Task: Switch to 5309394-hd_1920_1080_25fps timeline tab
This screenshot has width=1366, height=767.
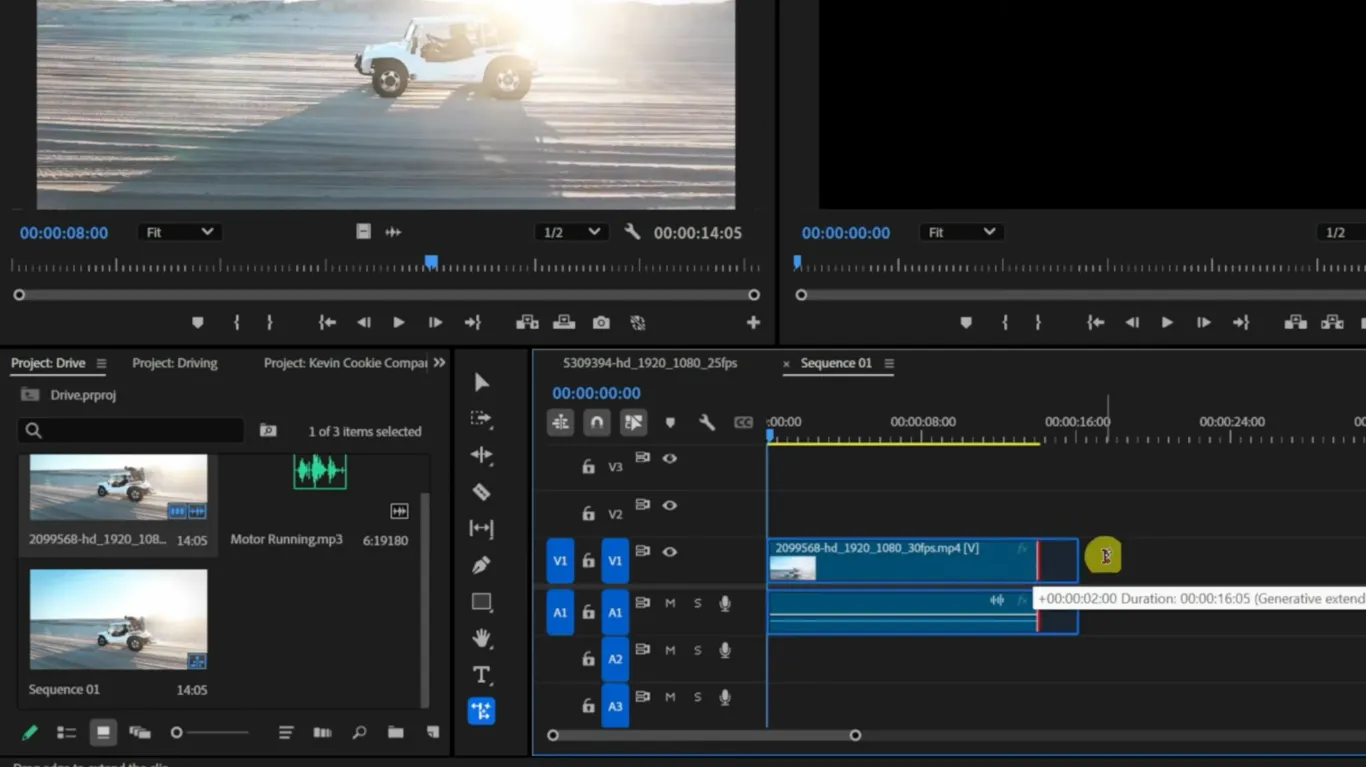Action: 650,363
